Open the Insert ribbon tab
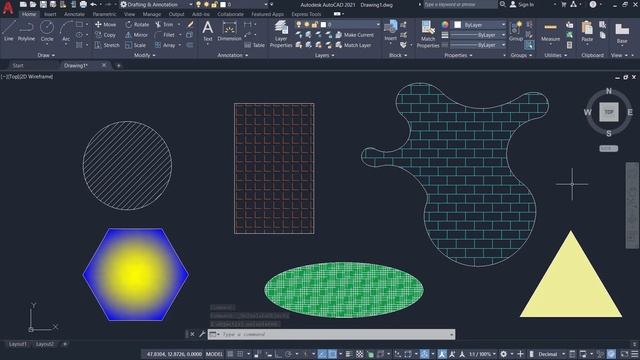 pos(50,14)
